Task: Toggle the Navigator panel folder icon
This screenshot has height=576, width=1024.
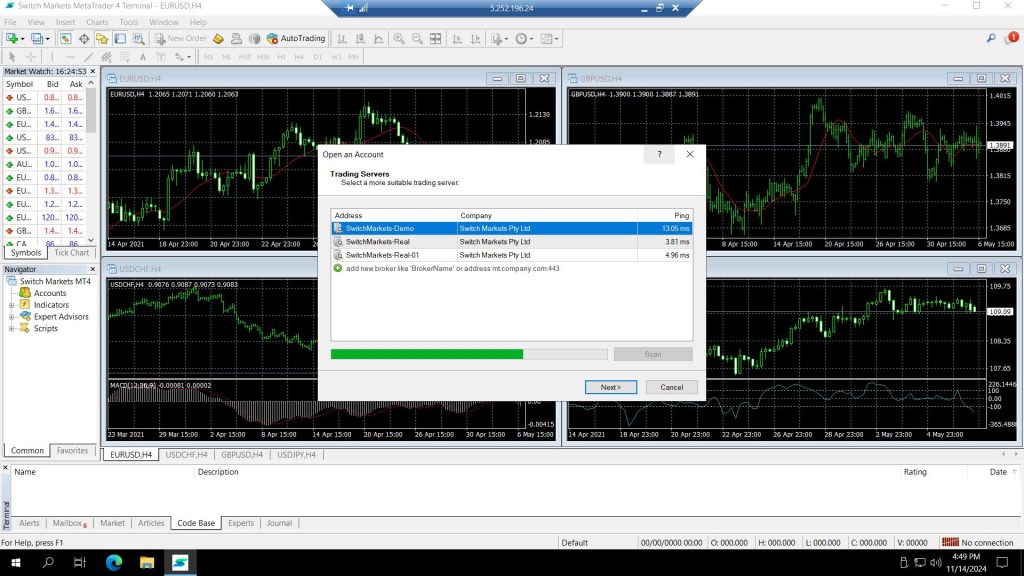Action: [102, 38]
